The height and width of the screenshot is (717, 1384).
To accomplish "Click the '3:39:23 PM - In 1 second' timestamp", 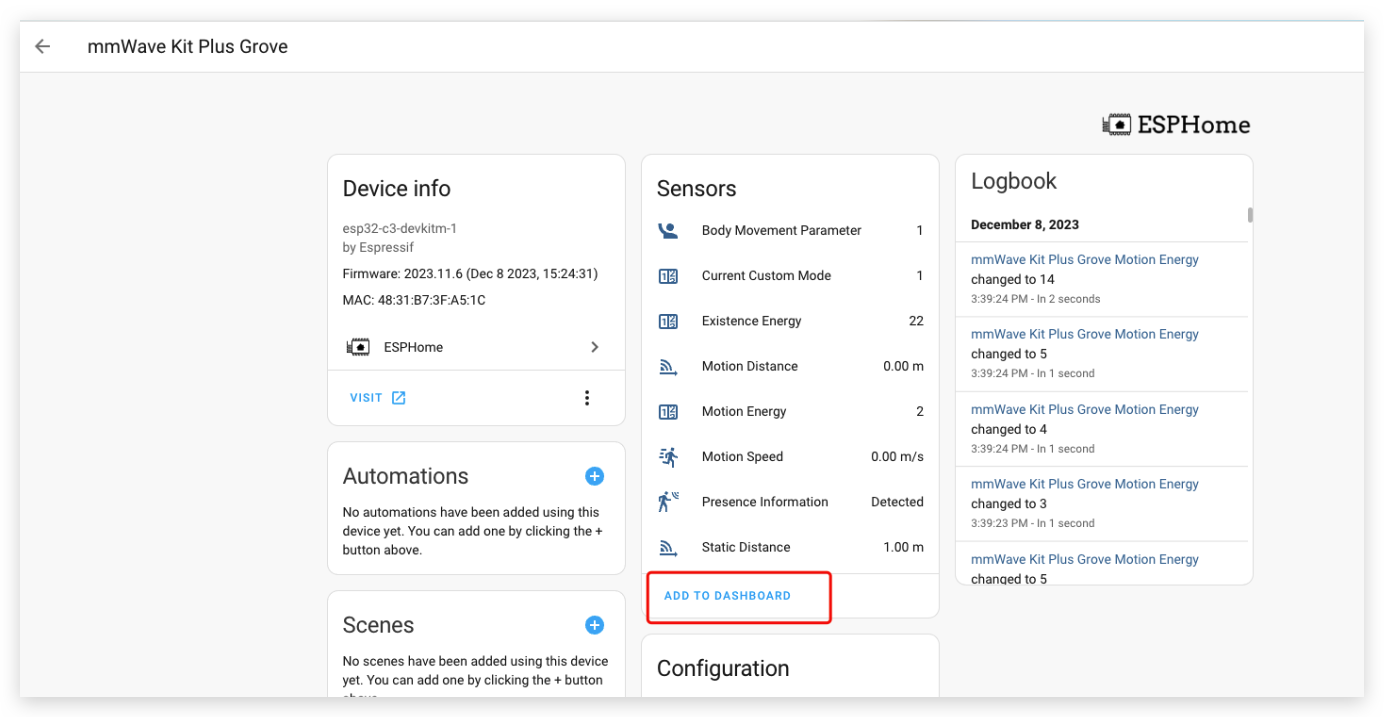I will 1033,523.
